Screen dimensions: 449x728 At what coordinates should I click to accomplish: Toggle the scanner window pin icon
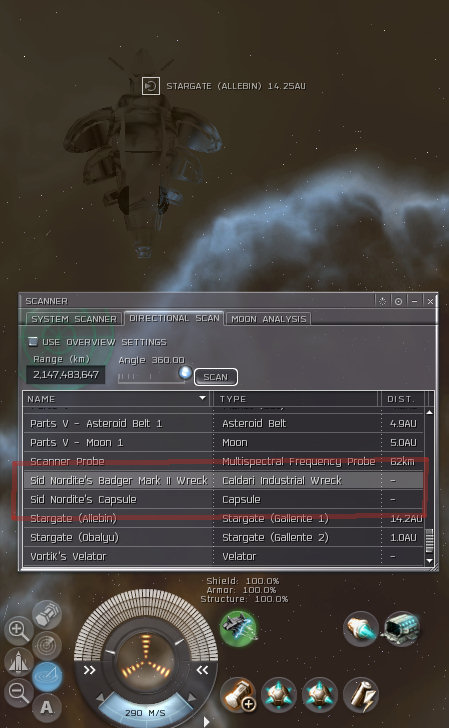click(x=398, y=301)
